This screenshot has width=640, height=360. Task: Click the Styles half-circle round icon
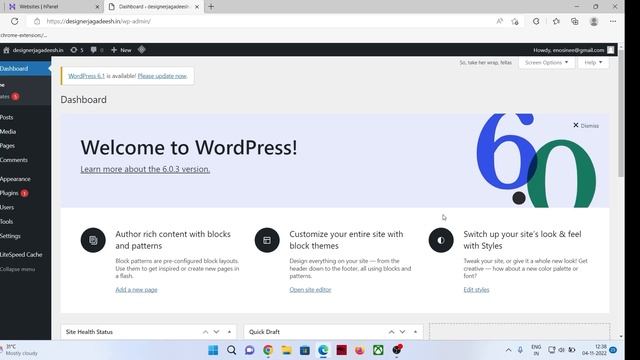(x=441, y=240)
